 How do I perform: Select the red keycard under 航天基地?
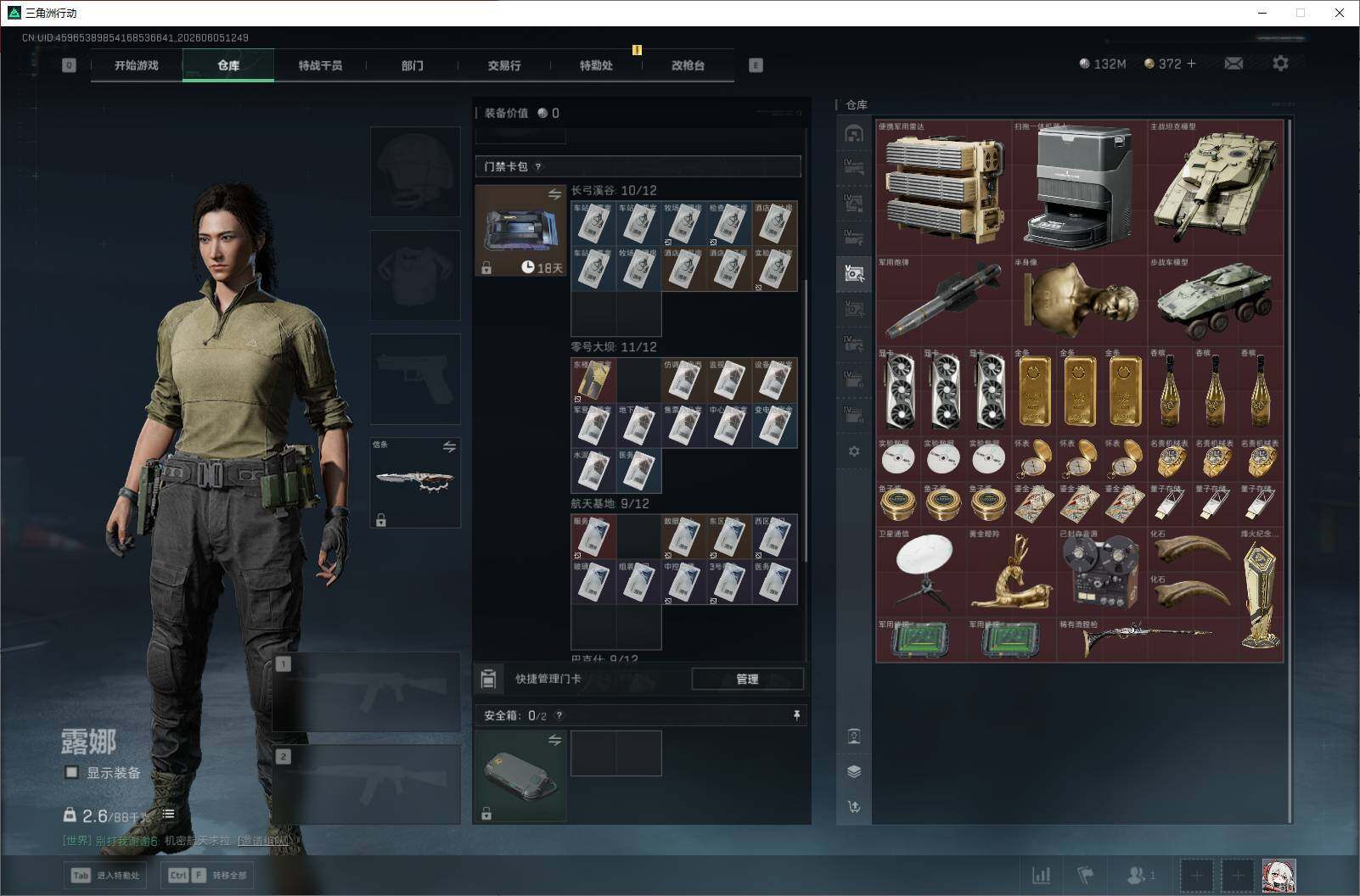[x=593, y=537]
